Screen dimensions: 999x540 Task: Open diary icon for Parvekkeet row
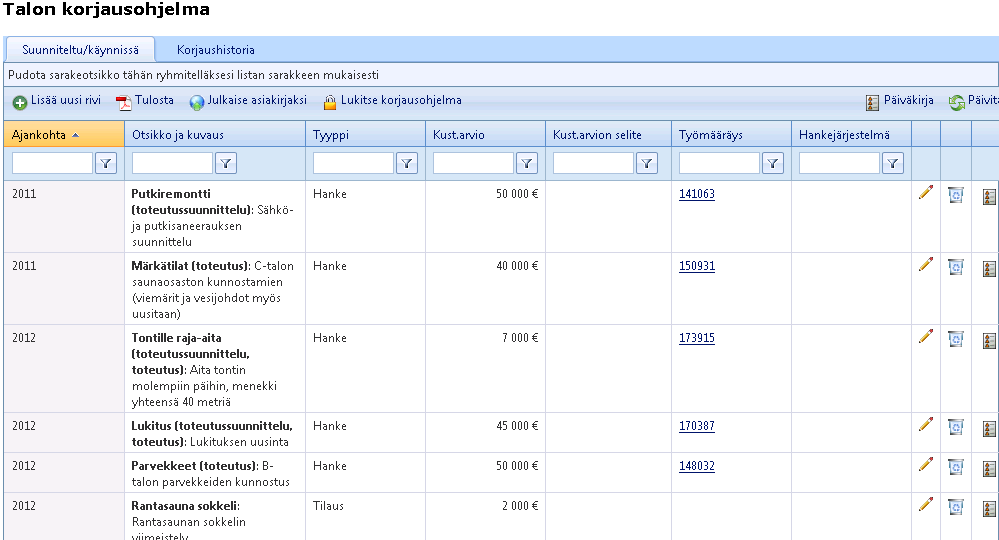coord(989,469)
